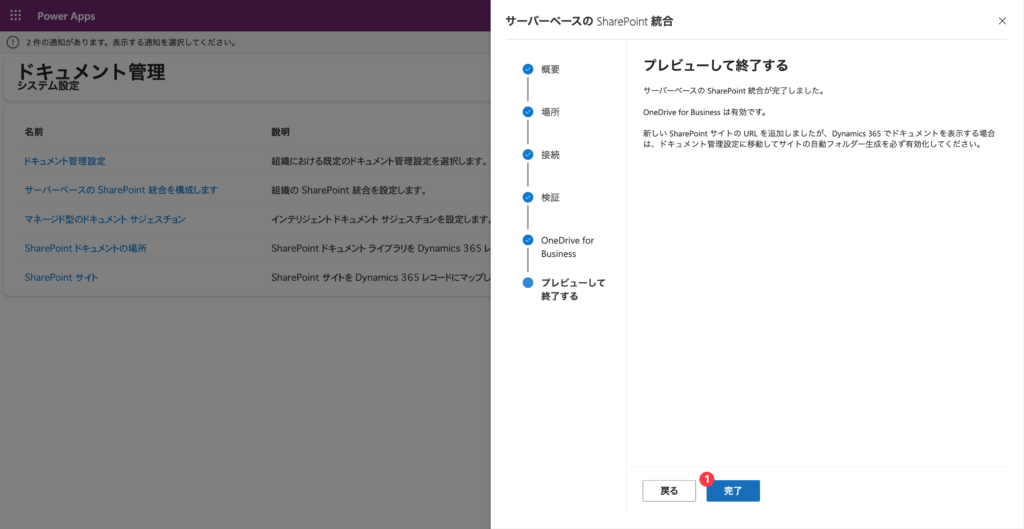The image size is (1024, 529).
Task: Select the 概要 step label
Action: click(x=550, y=69)
